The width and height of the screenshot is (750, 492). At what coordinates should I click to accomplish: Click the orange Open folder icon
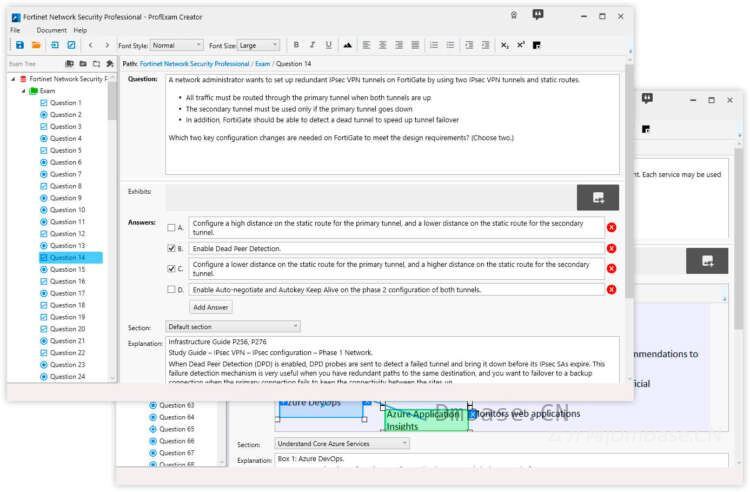click(36, 45)
